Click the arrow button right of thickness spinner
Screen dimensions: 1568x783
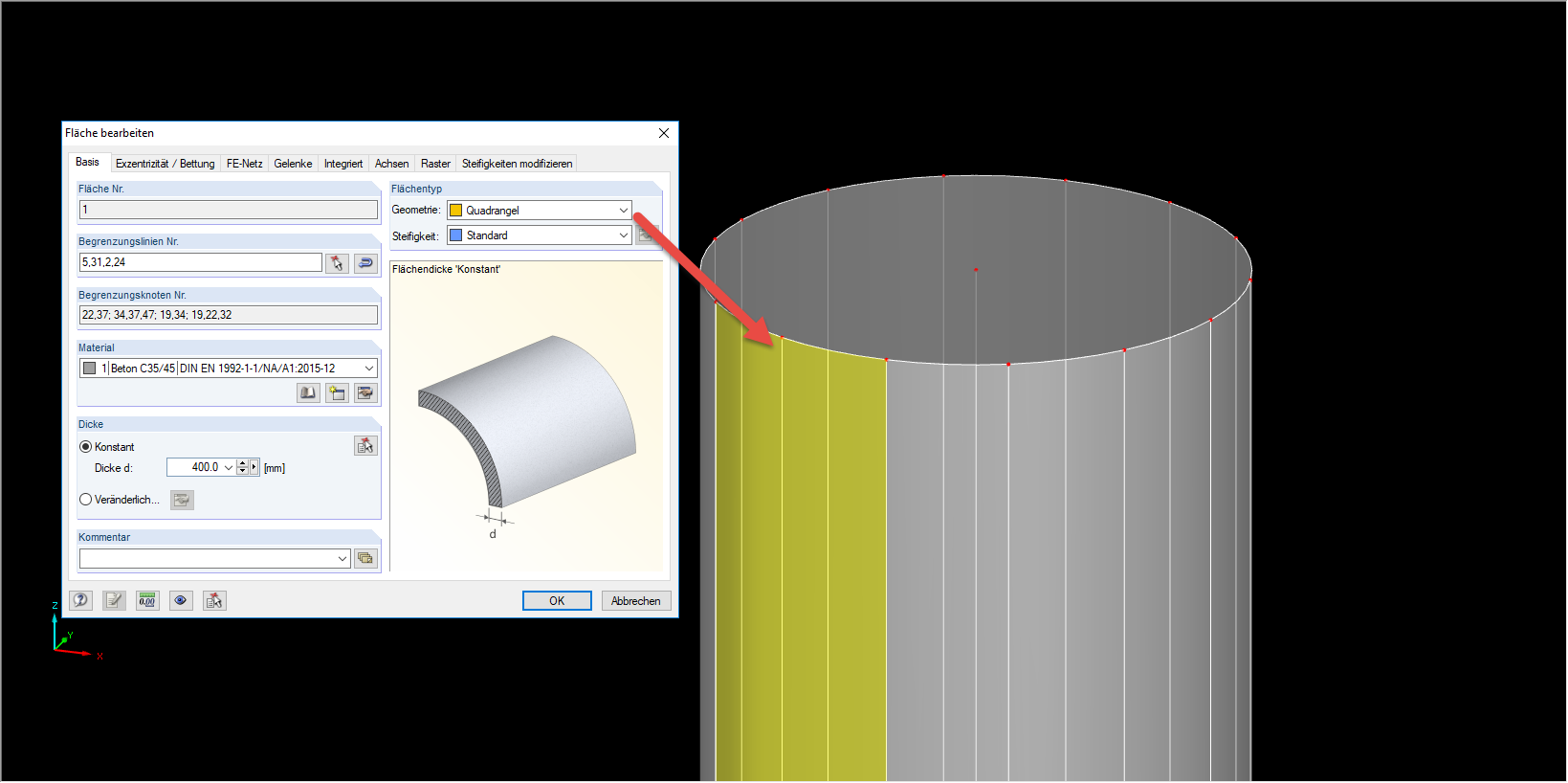point(254,467)
